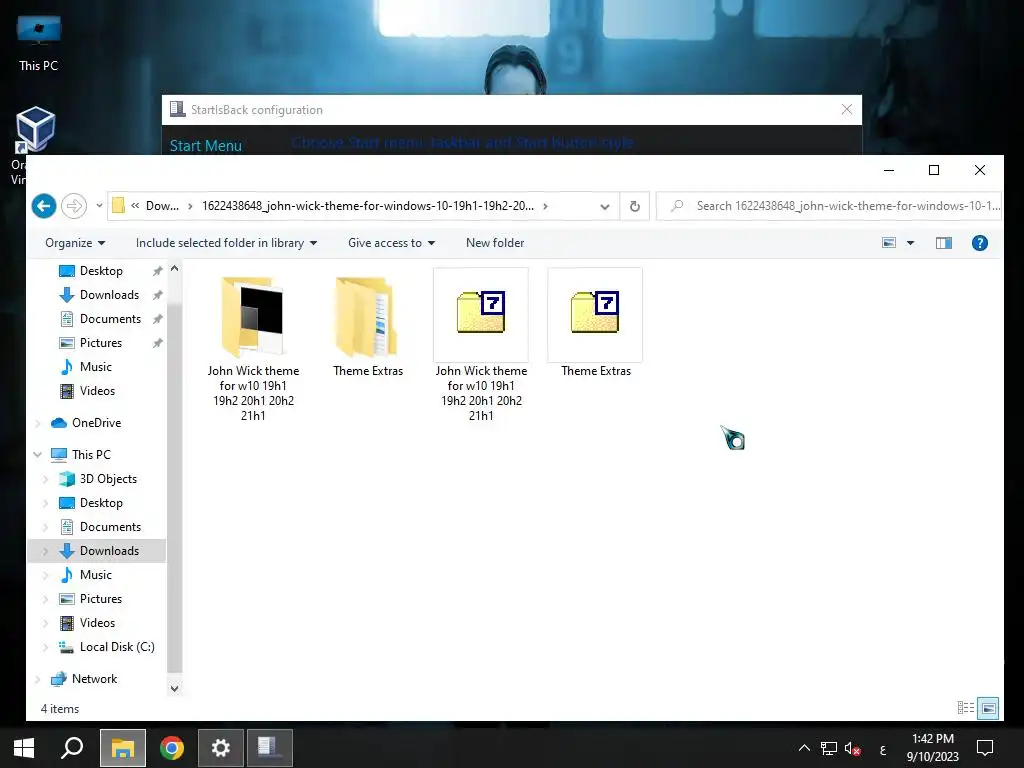The image size is (1024, 768).
Task: Open OneDrive in navigation pane
Action: coord(96,423)
